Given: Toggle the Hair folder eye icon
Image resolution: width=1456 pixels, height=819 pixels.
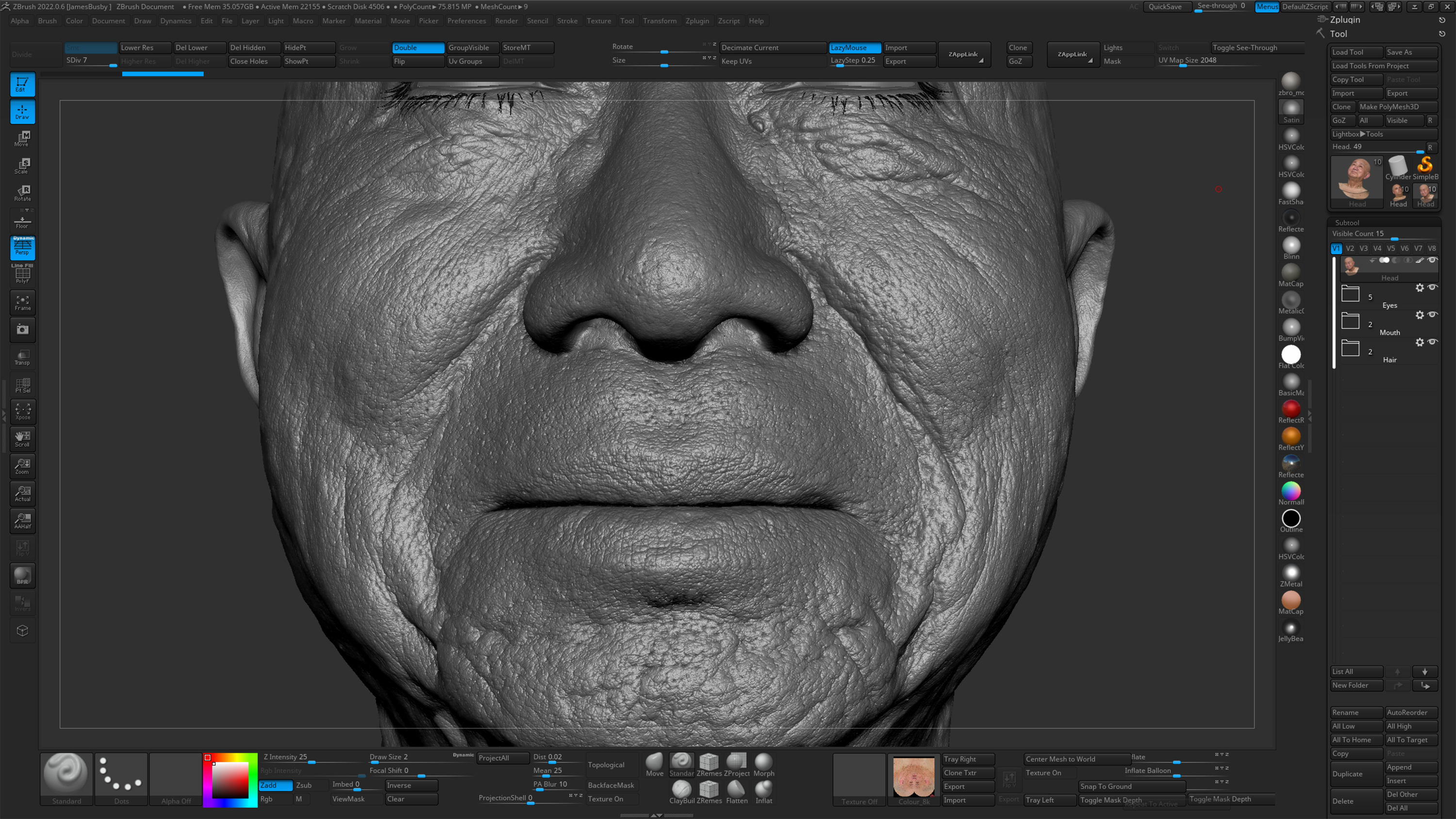Looking at the screenshot, I should [x=1433, y=343].
